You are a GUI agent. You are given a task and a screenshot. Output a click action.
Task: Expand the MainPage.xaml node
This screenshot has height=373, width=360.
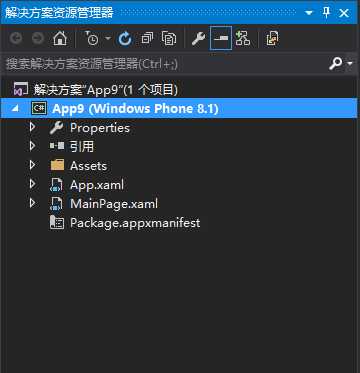[x=32, y=203]
